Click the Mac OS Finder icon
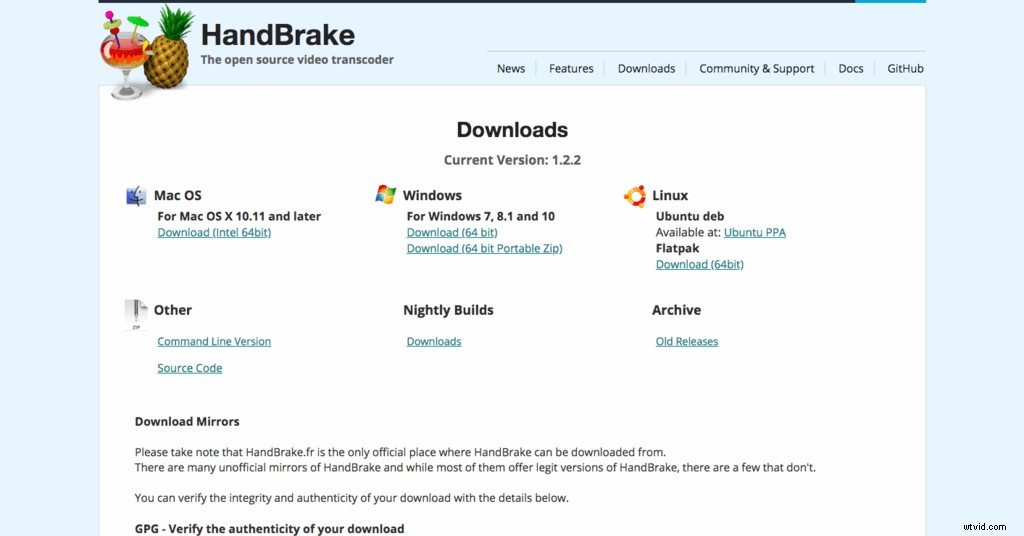This screenshot has width=1024, height=536. (136, 196)
